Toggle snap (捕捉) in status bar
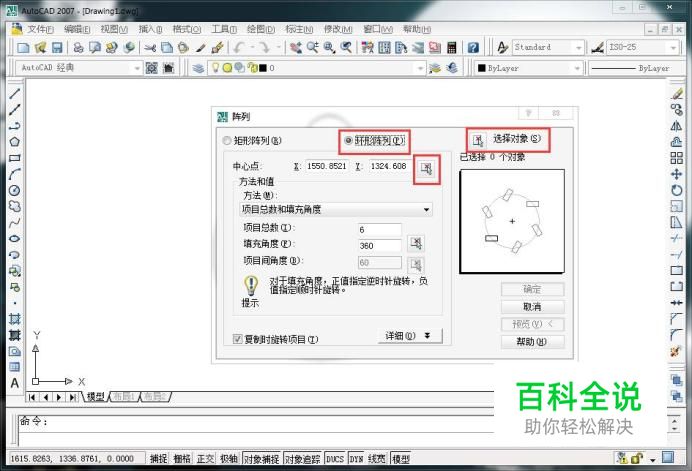 [158, 459]
